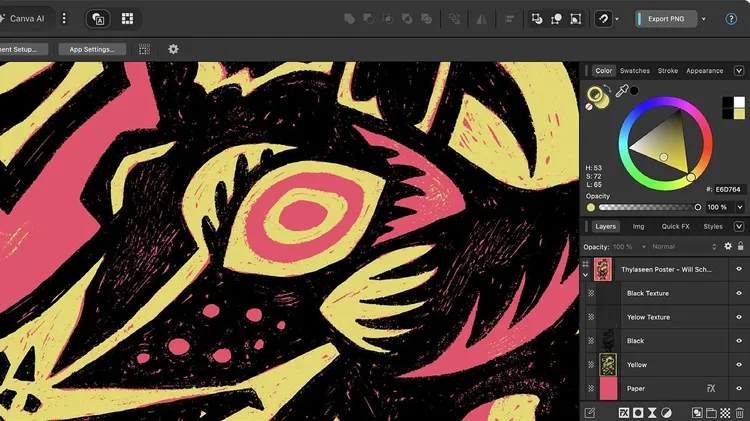Open the Export PNG dropdown arrow
The image size is (750, 421).
point(704,19)
